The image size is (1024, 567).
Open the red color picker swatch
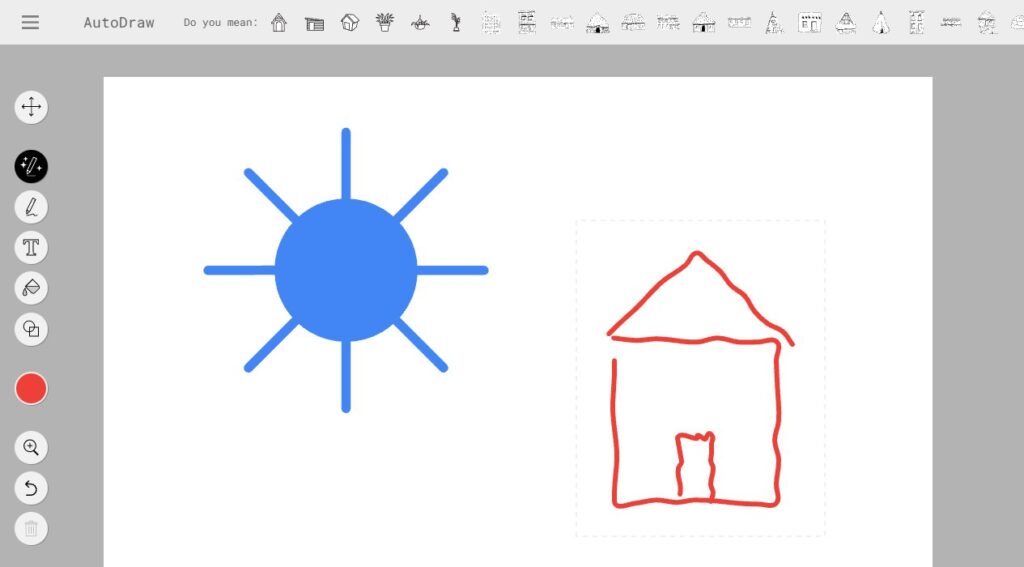click(x=31, y=389)
